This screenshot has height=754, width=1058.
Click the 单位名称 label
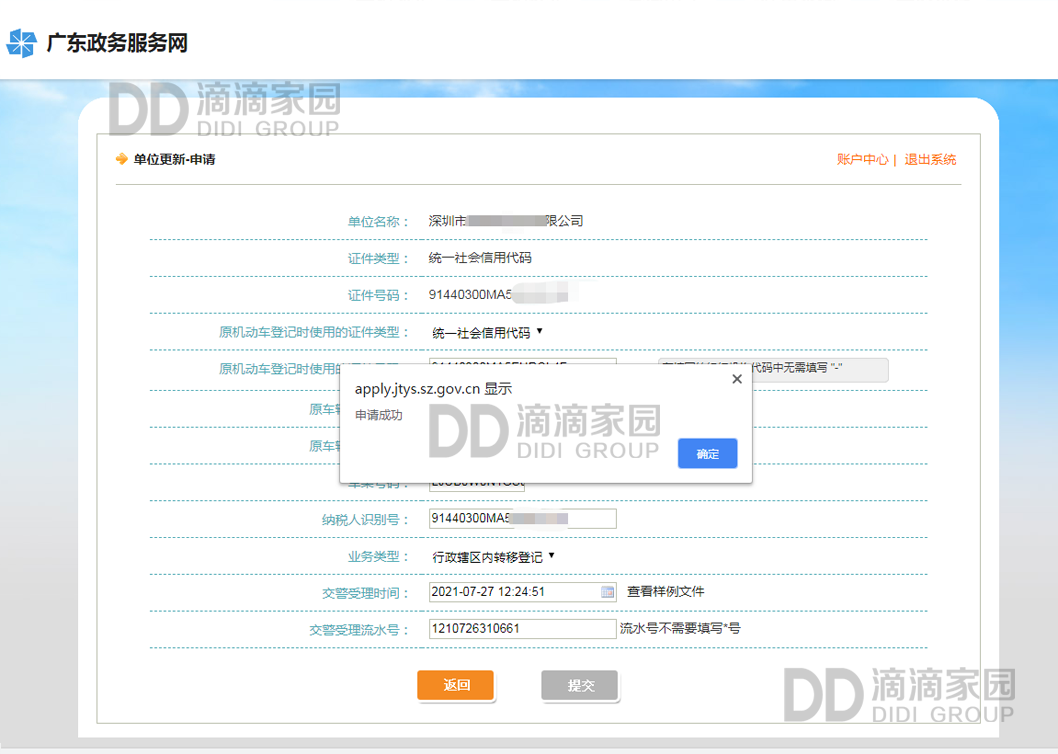pos(378,221)
